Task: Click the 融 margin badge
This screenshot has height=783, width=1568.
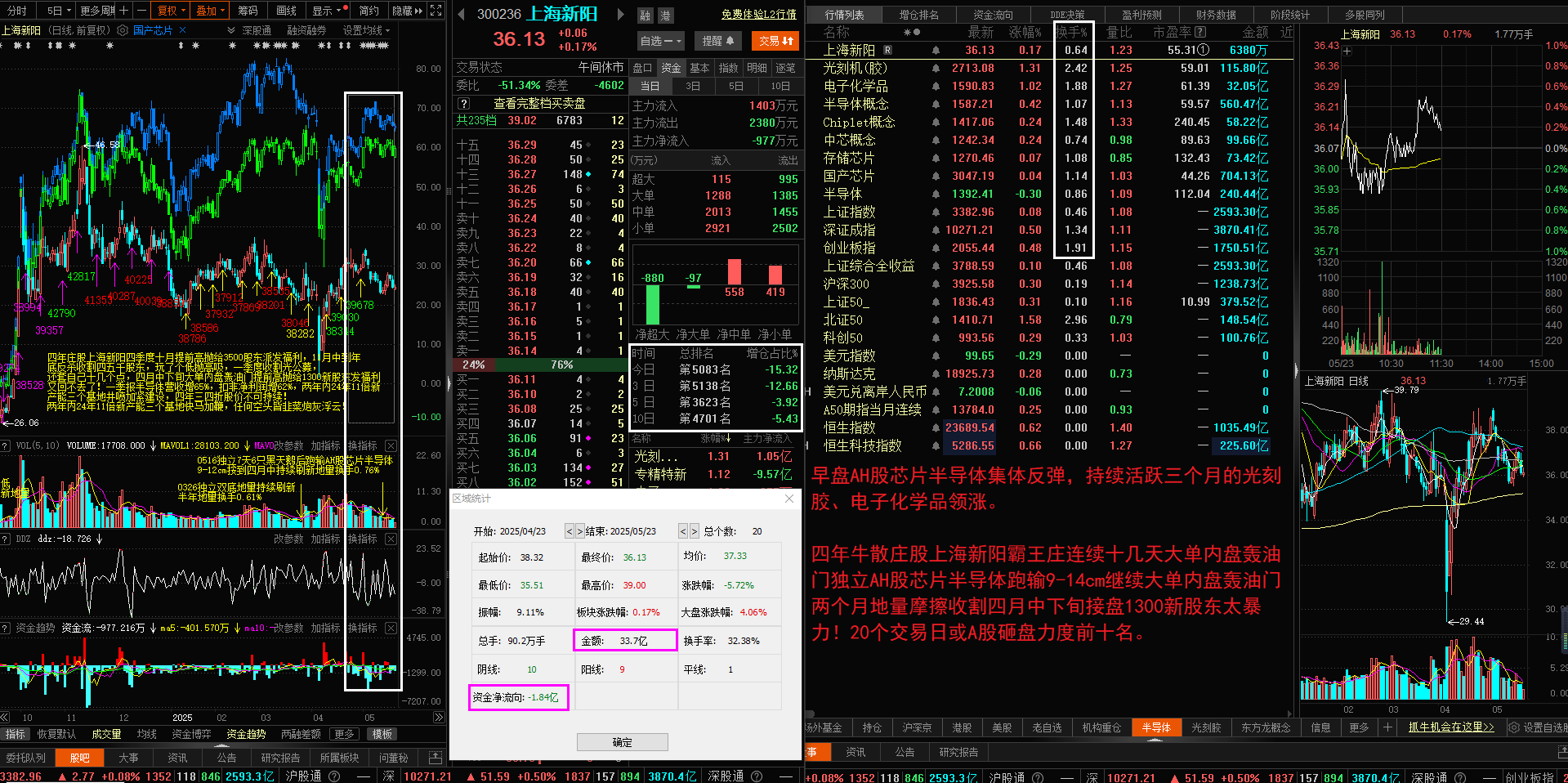Action: [646, 15]
